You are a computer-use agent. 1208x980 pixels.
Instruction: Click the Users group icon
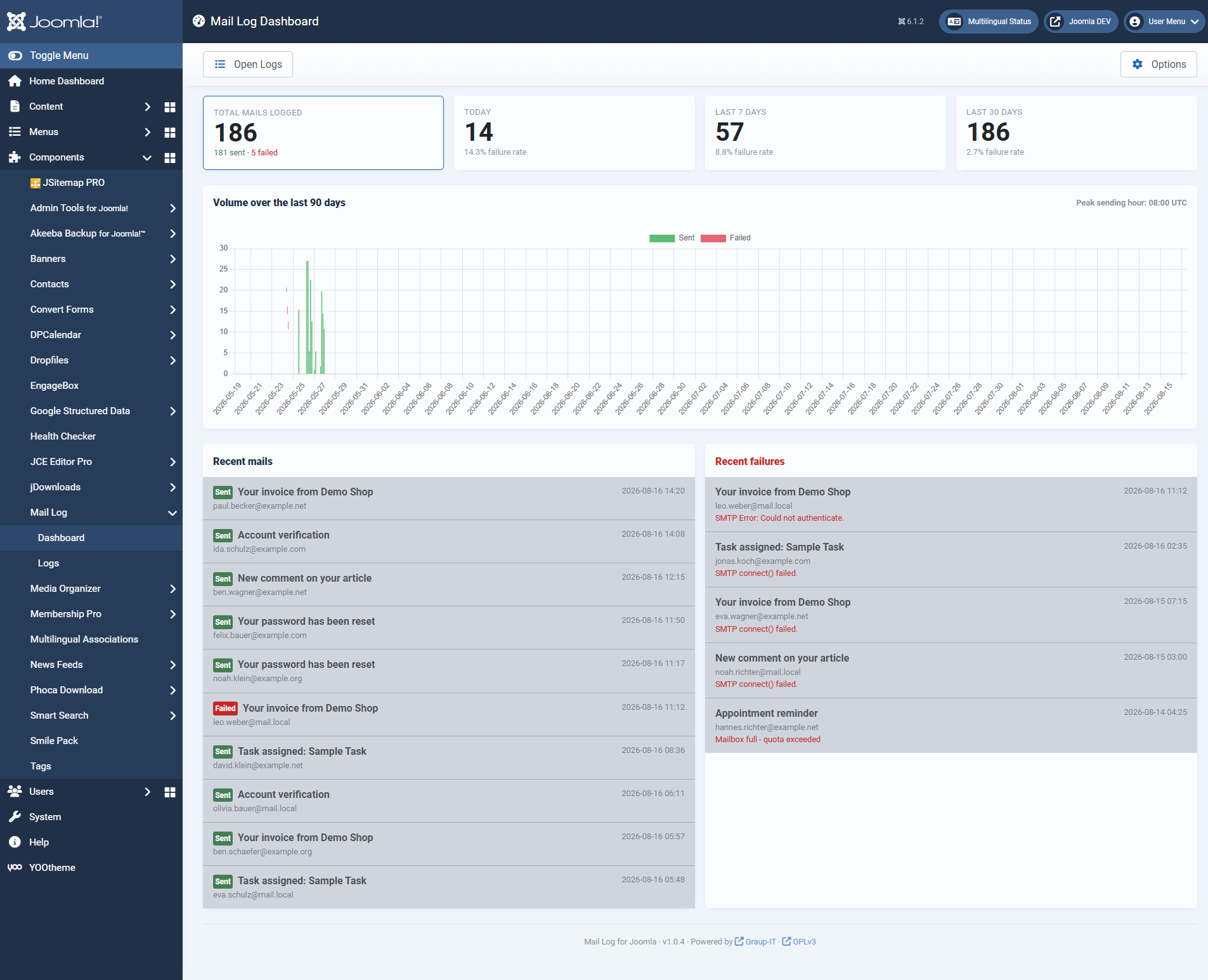[x=15, y=791]
